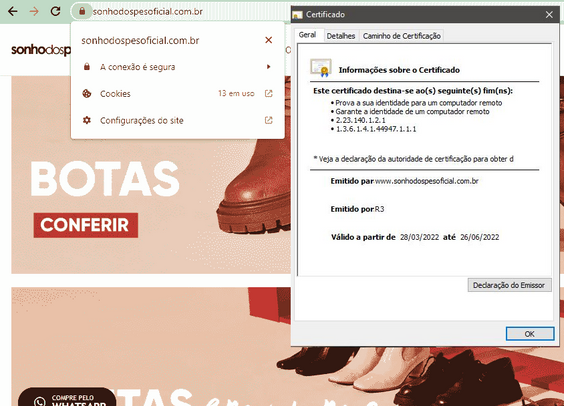This screenshot has width=564, height=406.
Task: Click the issuer value 'R3'
Action: 379,209
